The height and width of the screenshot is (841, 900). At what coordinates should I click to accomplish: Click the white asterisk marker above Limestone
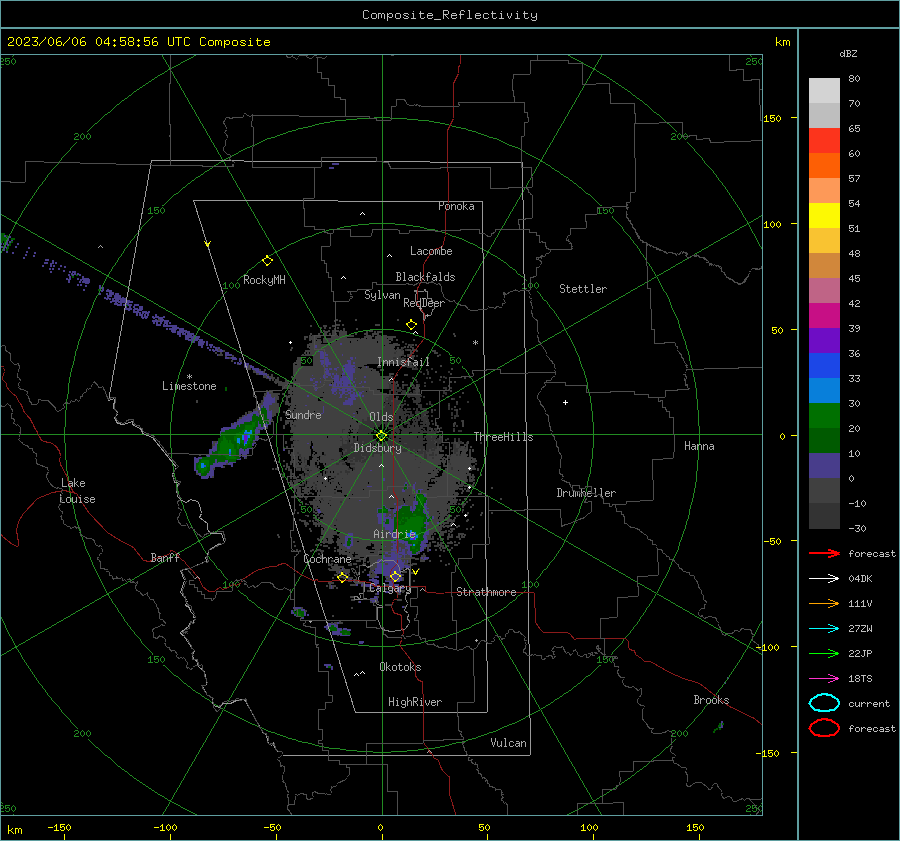[189, 377]
